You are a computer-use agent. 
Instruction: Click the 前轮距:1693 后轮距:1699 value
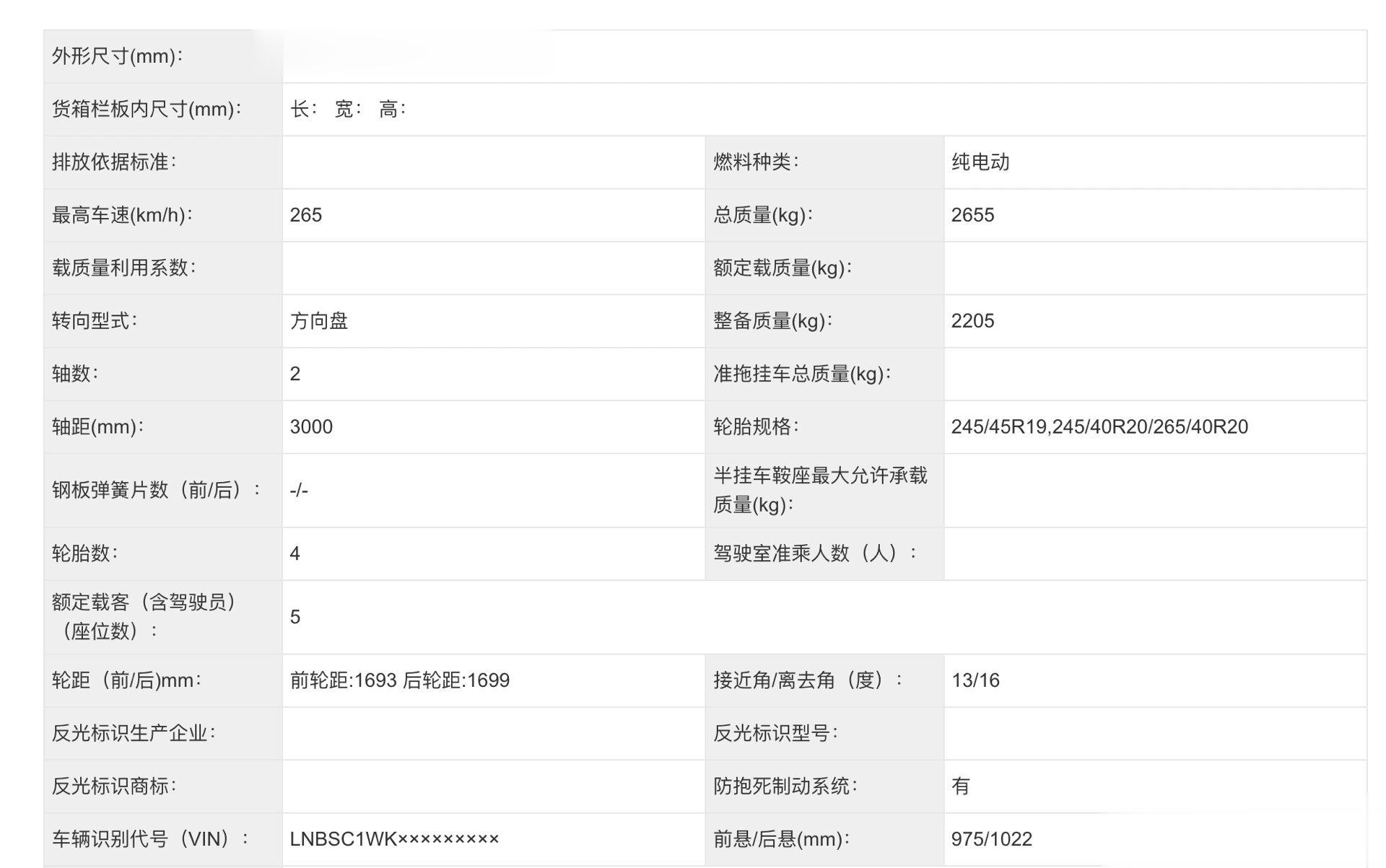tap(400, 680)
